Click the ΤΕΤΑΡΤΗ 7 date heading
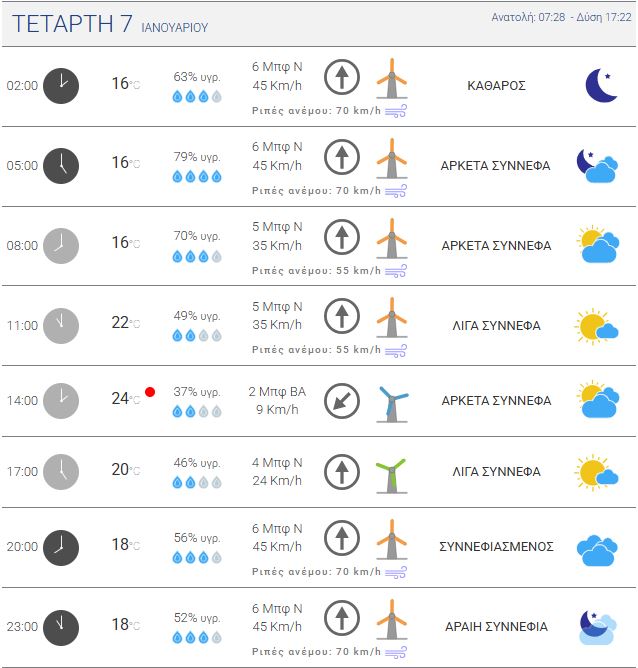Viewport: 638px width, 668px height. point(72,25)
